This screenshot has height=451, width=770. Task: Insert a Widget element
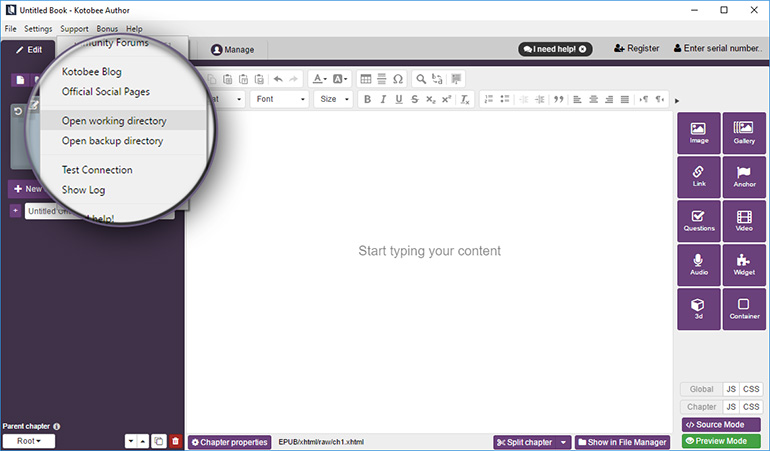point(743,265)
